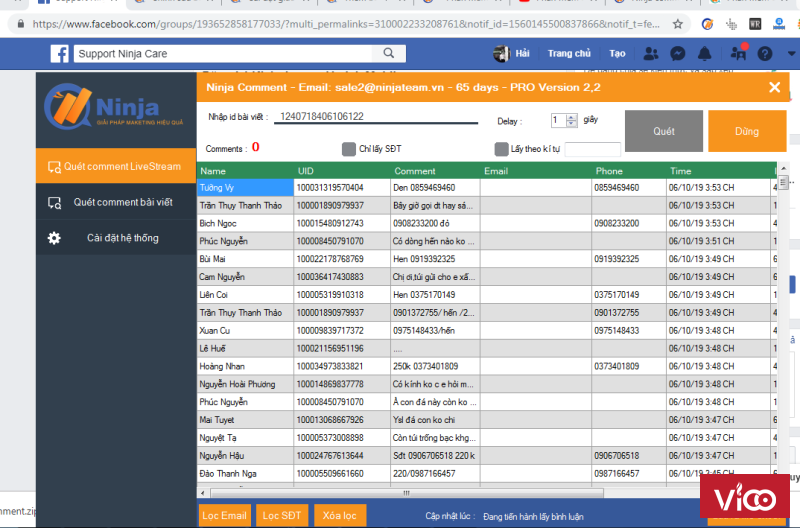Click the settings gear icon in sidebar
This screenshot has width=800, height=528.
(54, 238)
